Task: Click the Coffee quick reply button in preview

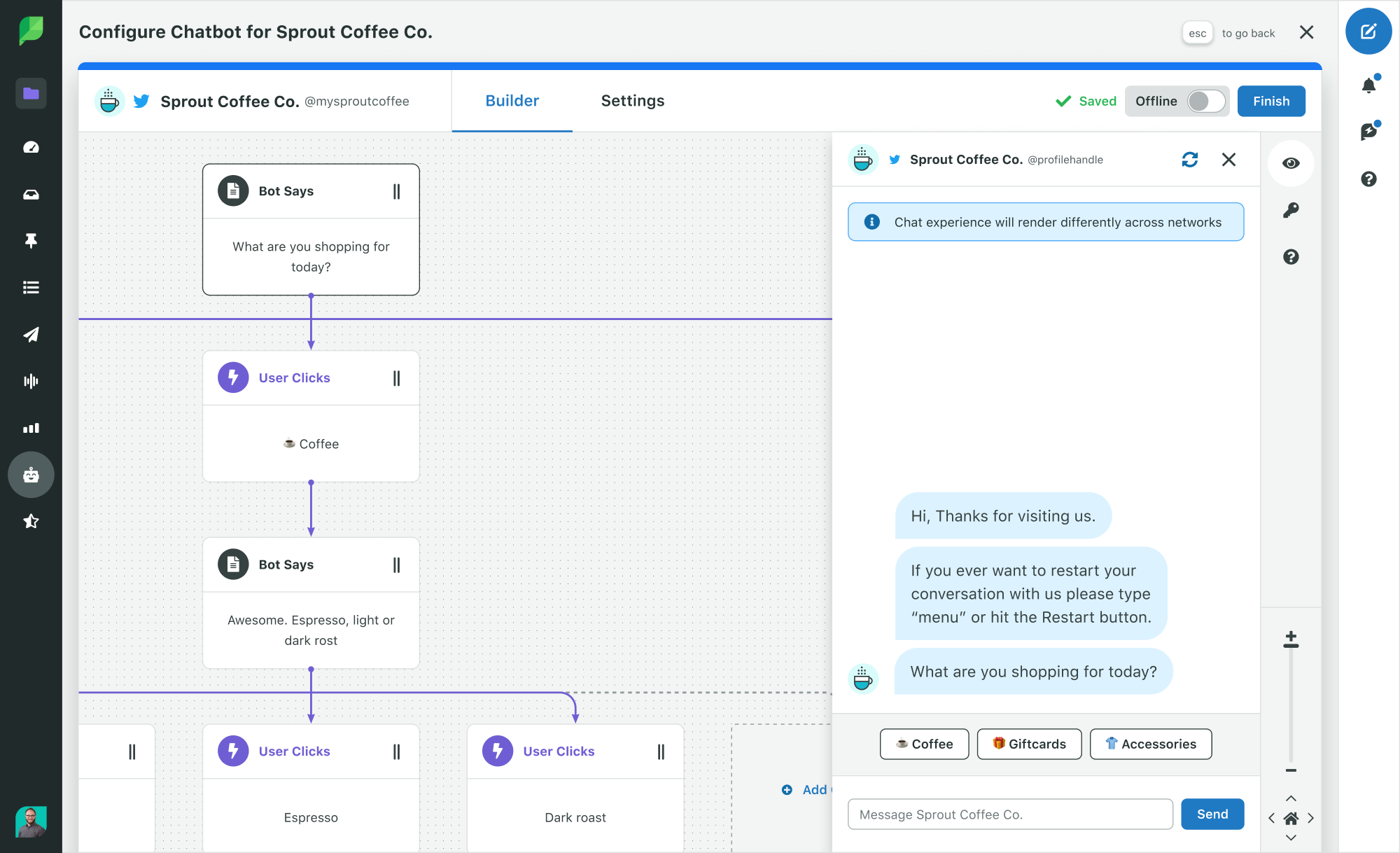Action: pos(923,744)
